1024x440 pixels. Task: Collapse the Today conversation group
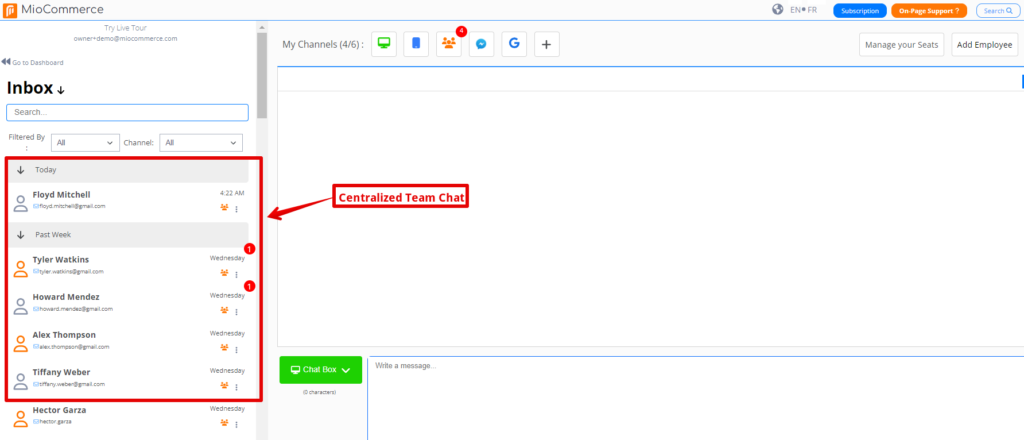[20, 170]
